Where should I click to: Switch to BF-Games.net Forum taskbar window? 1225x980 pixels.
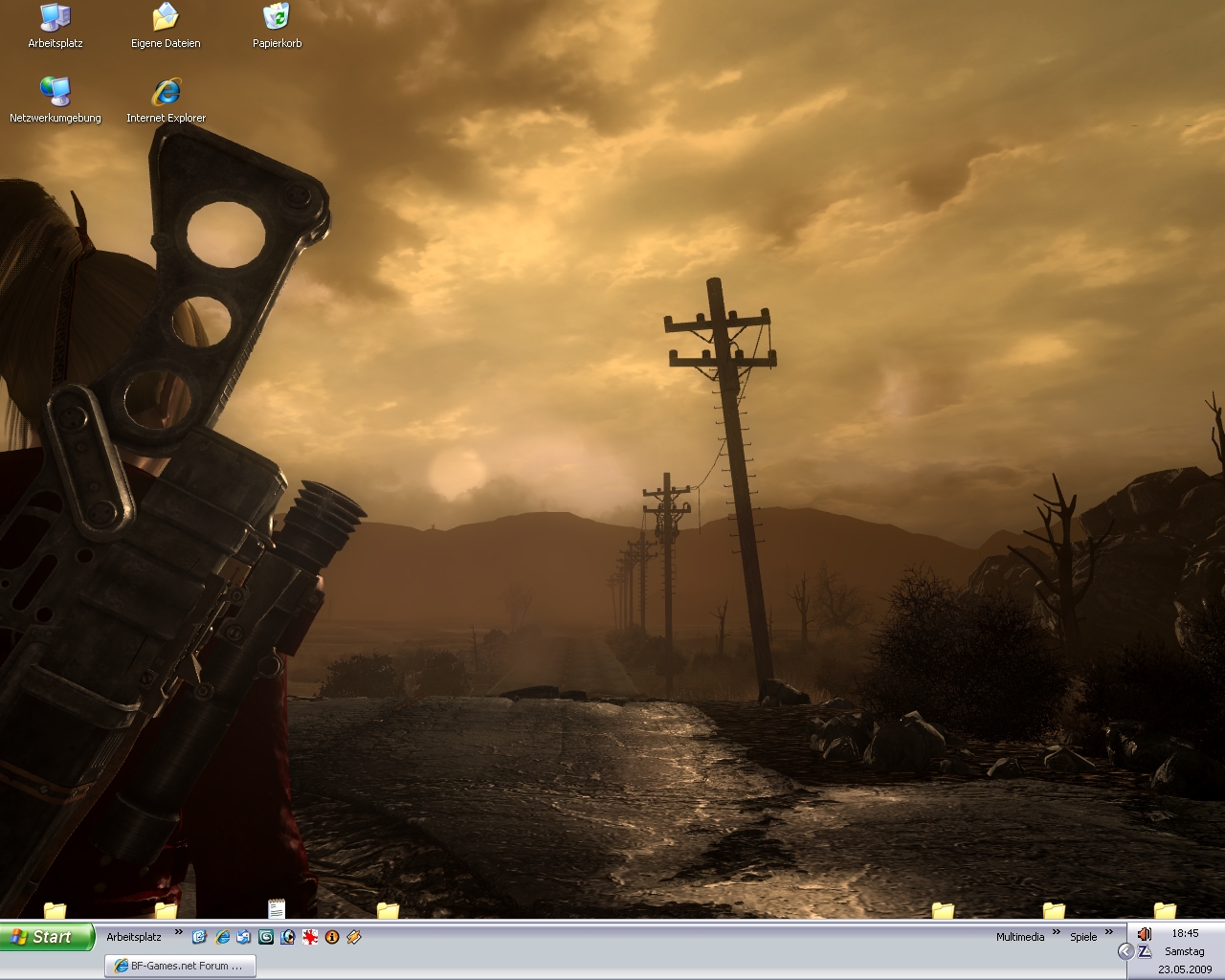(180, 966)
